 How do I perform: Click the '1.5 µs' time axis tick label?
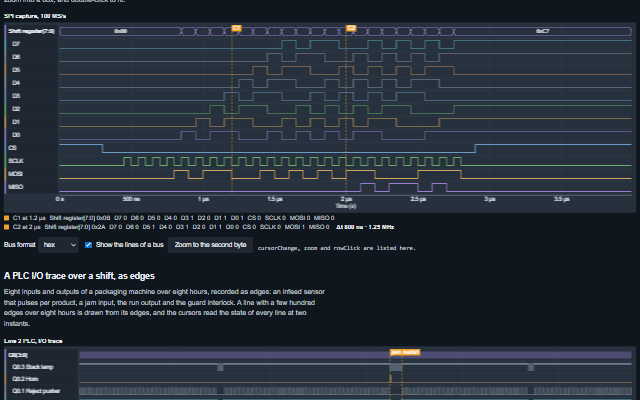pos(275,199)
